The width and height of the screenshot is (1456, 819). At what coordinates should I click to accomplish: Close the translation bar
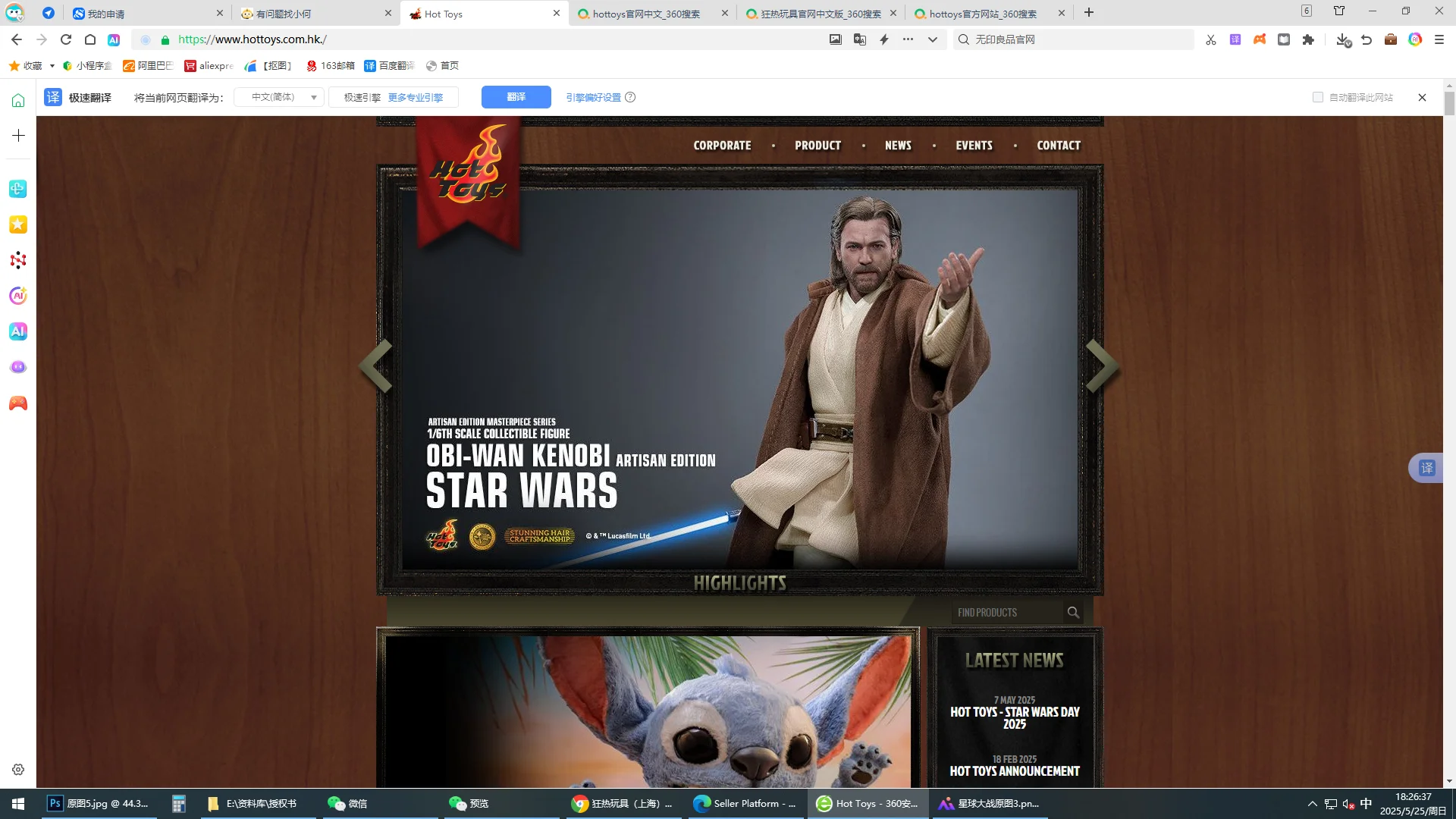[1422, 97]
